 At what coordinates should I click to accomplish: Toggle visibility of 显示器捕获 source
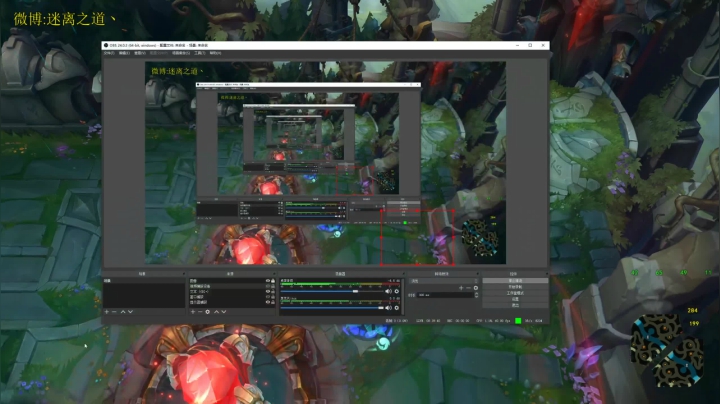(268, 302)
